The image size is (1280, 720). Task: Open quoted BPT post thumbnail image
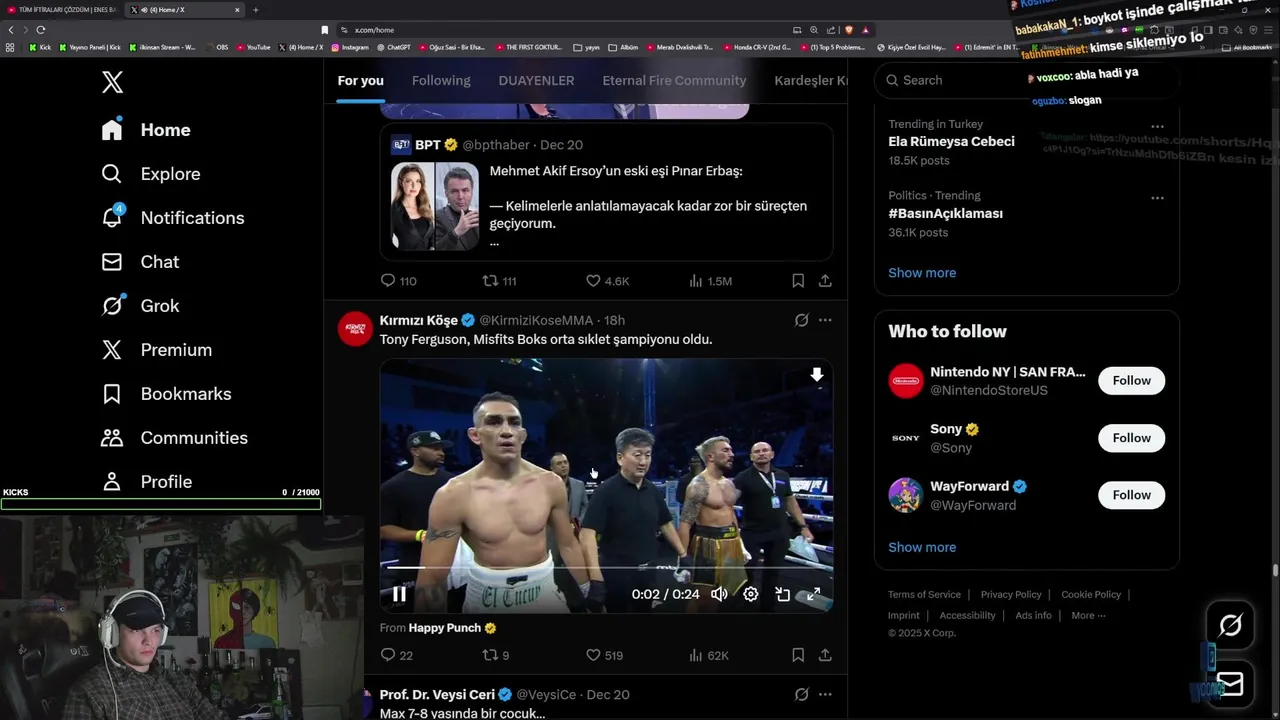pos(435,206)
